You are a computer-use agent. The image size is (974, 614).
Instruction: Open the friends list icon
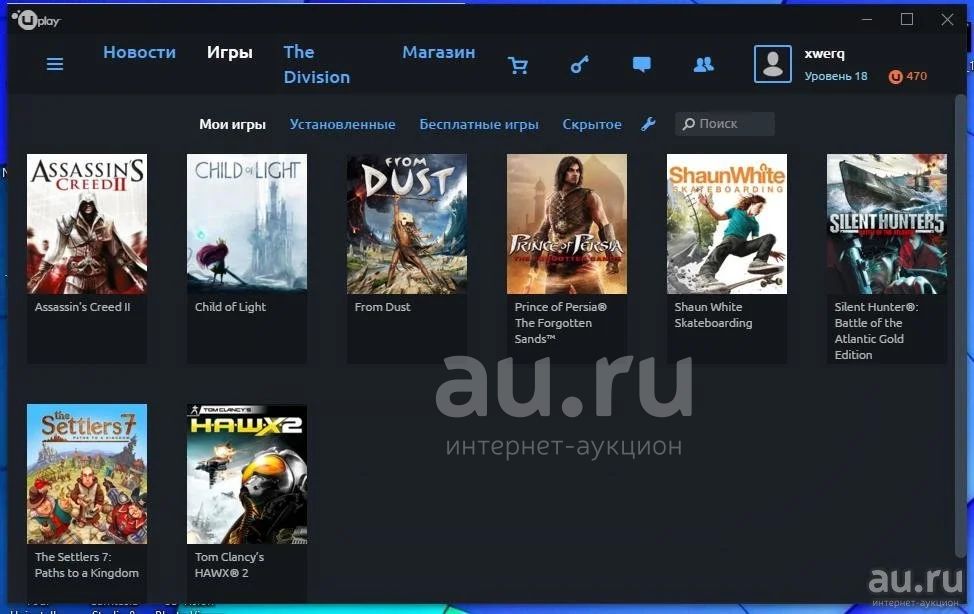point(703,65)
